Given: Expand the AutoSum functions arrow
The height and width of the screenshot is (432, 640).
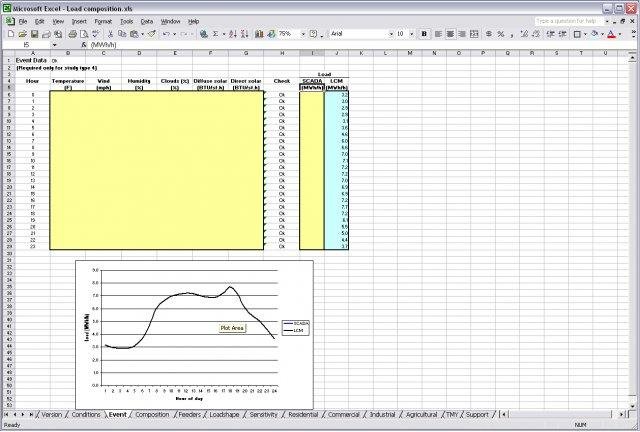Looking at the screenshot, I should pyautogui.click(x=224, y=34).
